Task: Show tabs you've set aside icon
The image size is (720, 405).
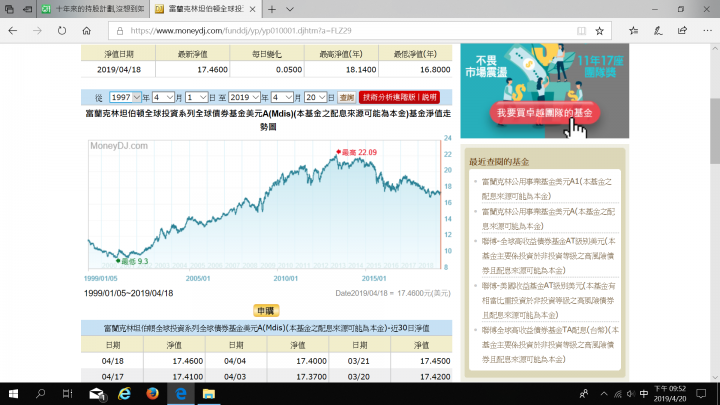Action: (9, 9)
